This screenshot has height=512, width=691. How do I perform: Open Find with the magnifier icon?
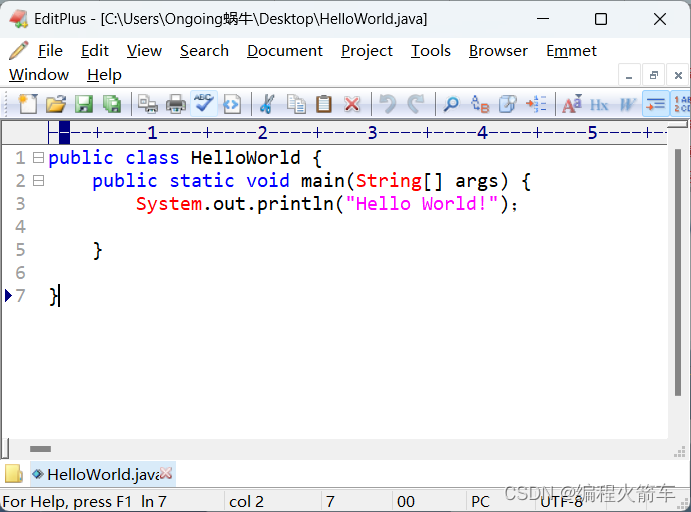pos(451,104)
